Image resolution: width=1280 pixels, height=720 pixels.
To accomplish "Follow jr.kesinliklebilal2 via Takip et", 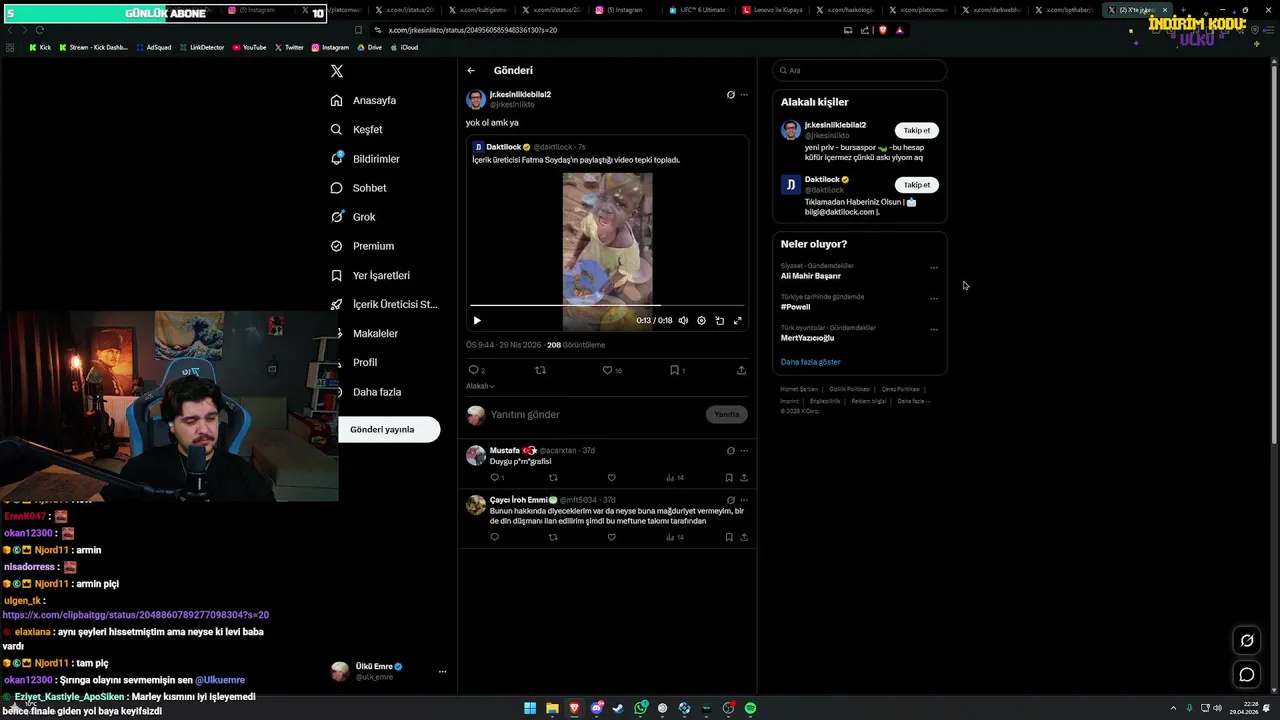I will coord(917,130).
